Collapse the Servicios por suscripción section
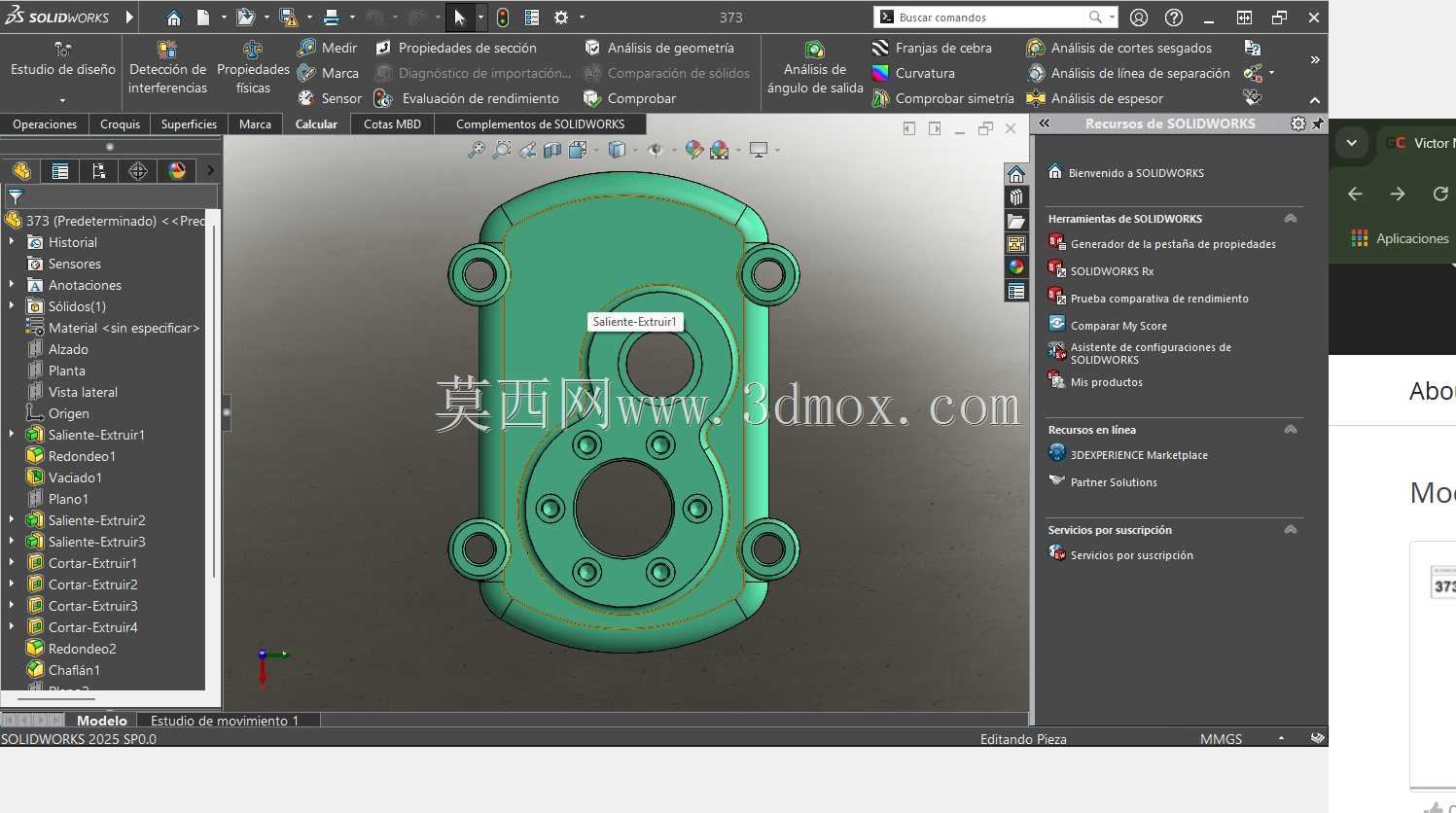 pyautogui.click(x=1291, y=530)
